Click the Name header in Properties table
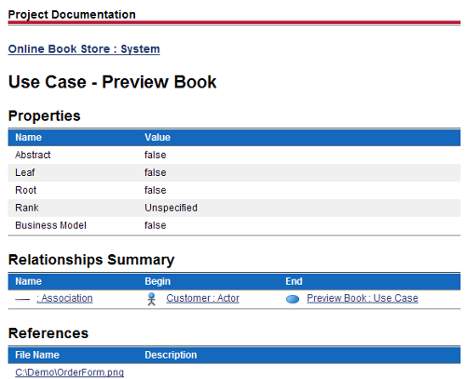The image size is (467, 379). 28,138
